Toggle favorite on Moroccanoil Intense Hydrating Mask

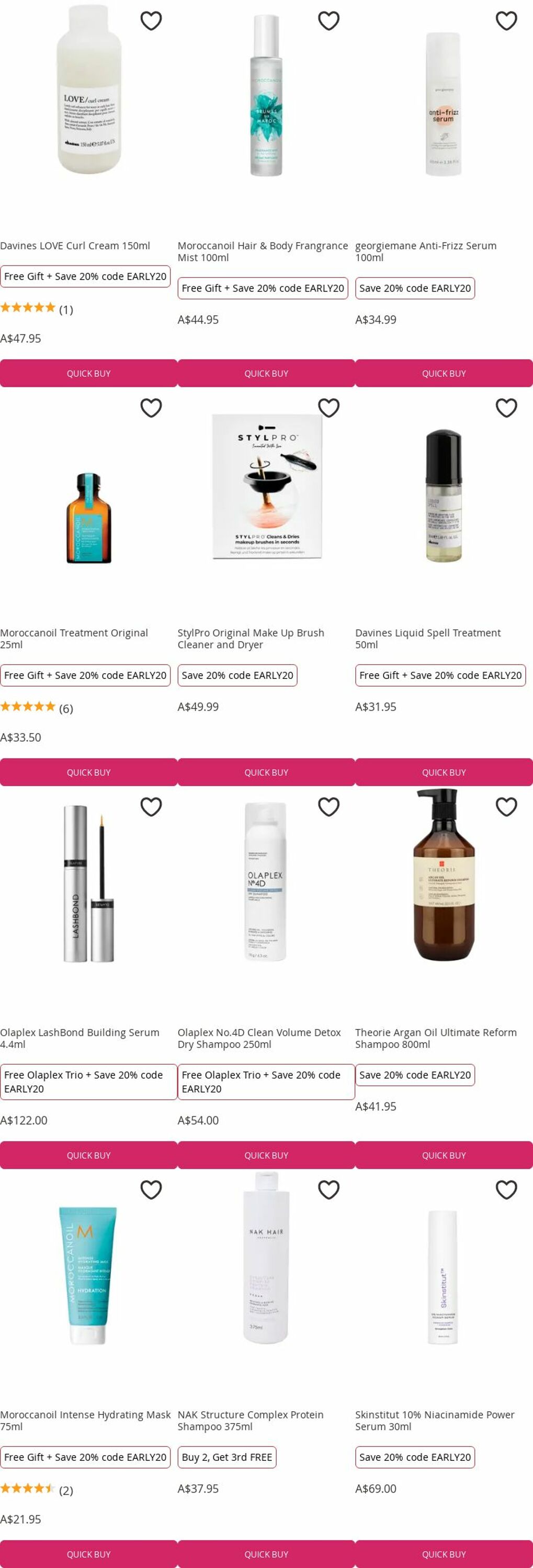coord(151,1190)
